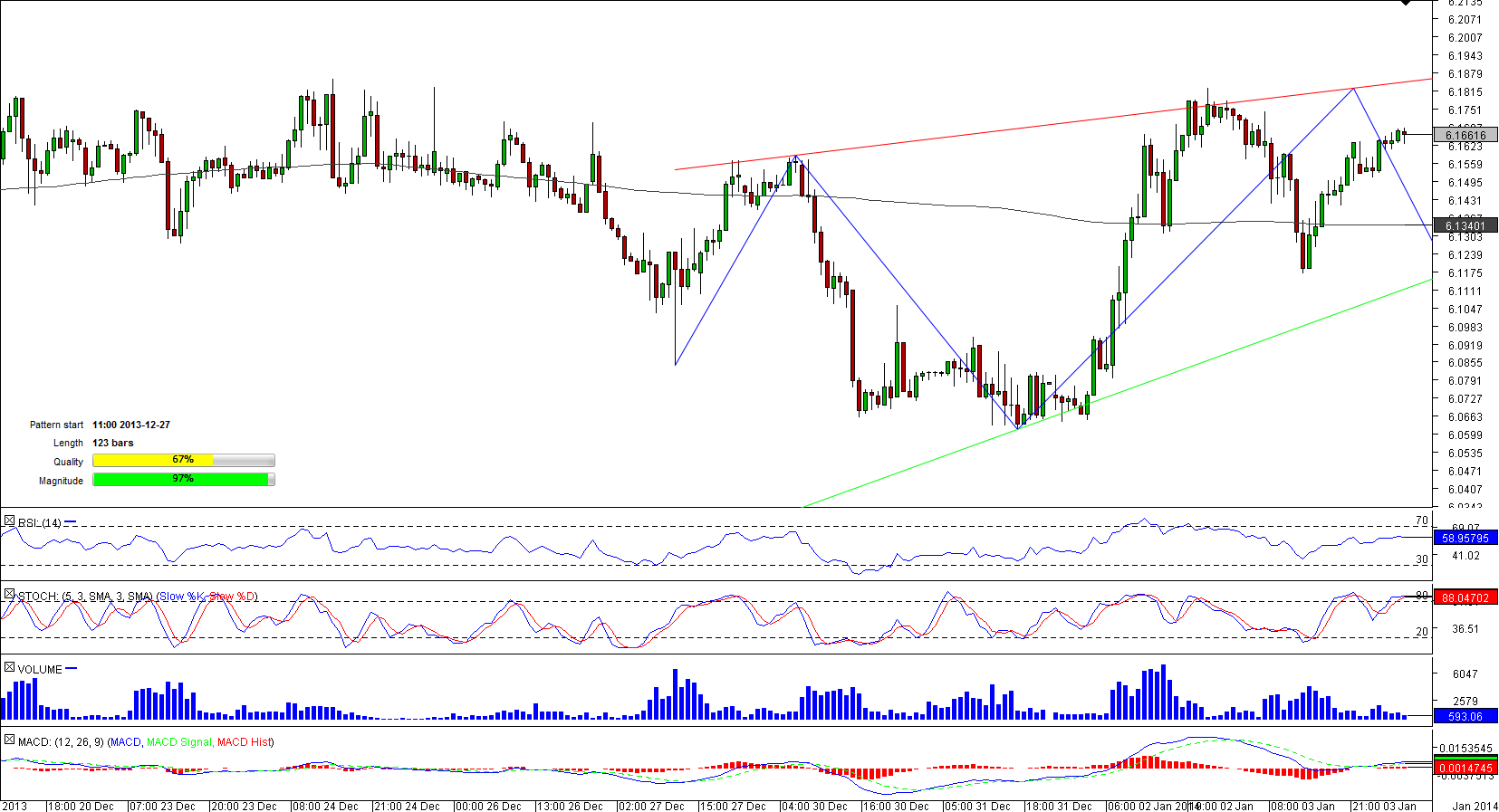The width and height of the screenshot is (1499, 812).
Task: Click the RSI oversold level 30 label
Action: (x=1422, y=559)
